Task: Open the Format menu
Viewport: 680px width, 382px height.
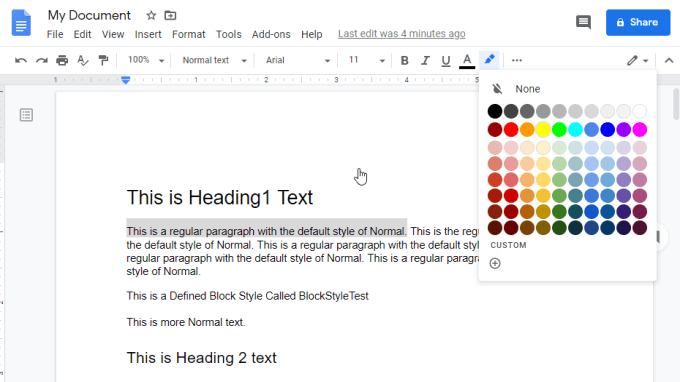Action: (189, 34)
